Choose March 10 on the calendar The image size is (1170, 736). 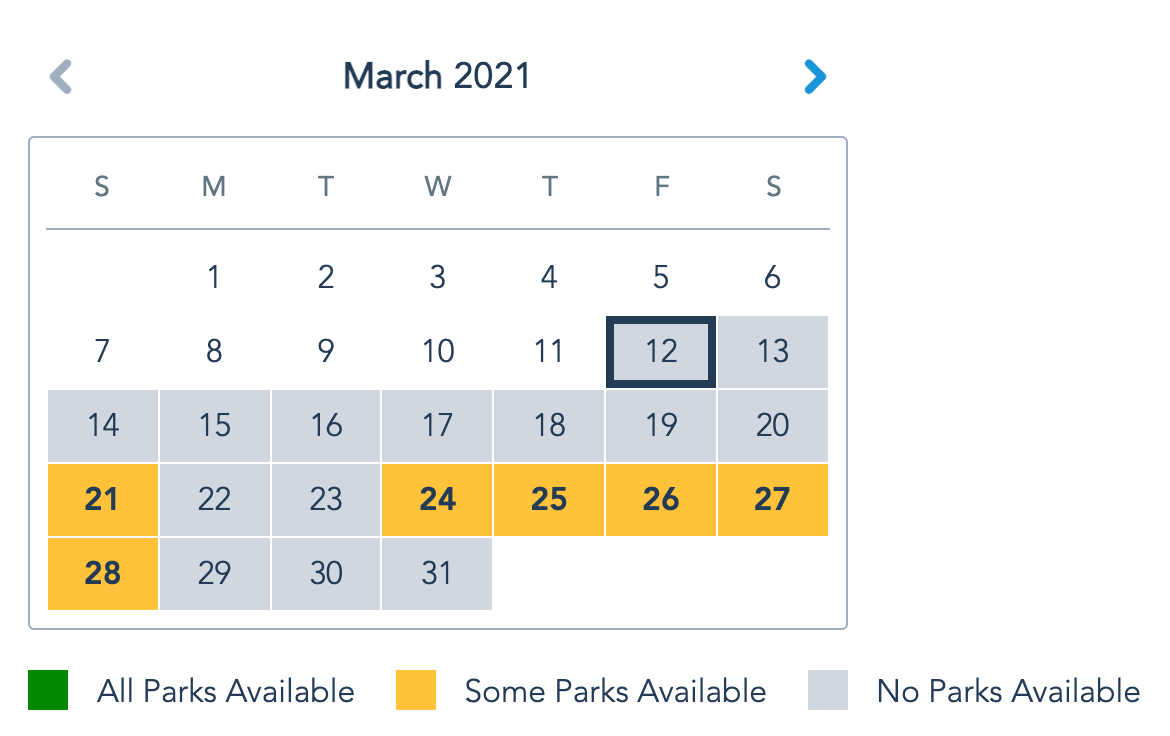[437, 352]
